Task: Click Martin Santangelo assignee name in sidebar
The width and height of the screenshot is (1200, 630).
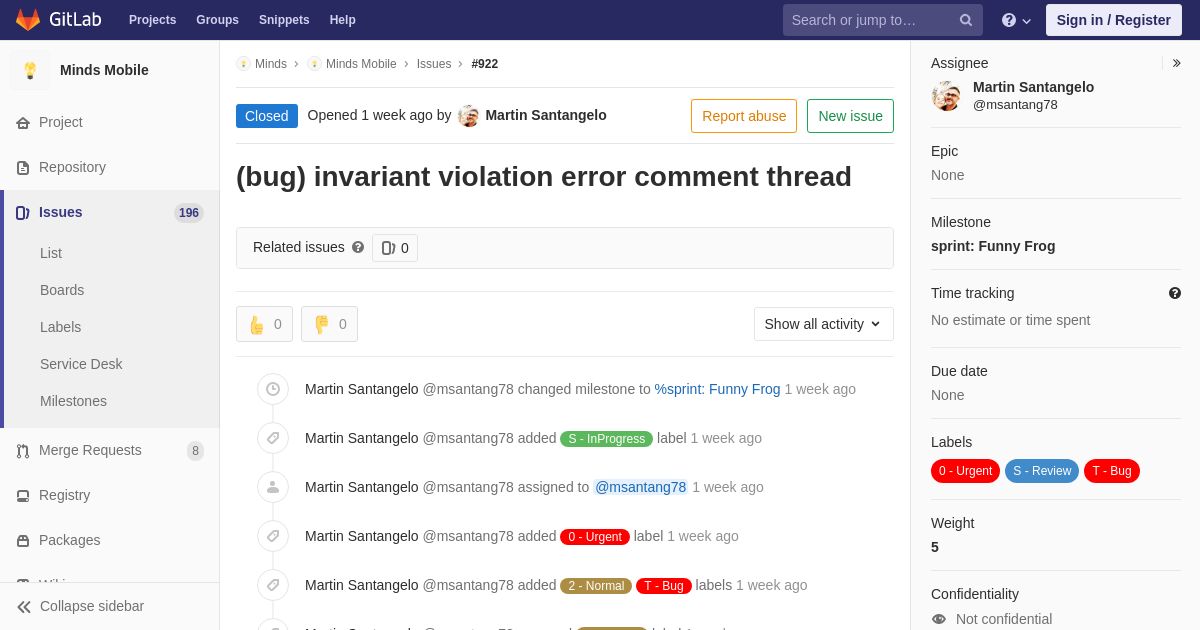Action: click(1033, 87)
